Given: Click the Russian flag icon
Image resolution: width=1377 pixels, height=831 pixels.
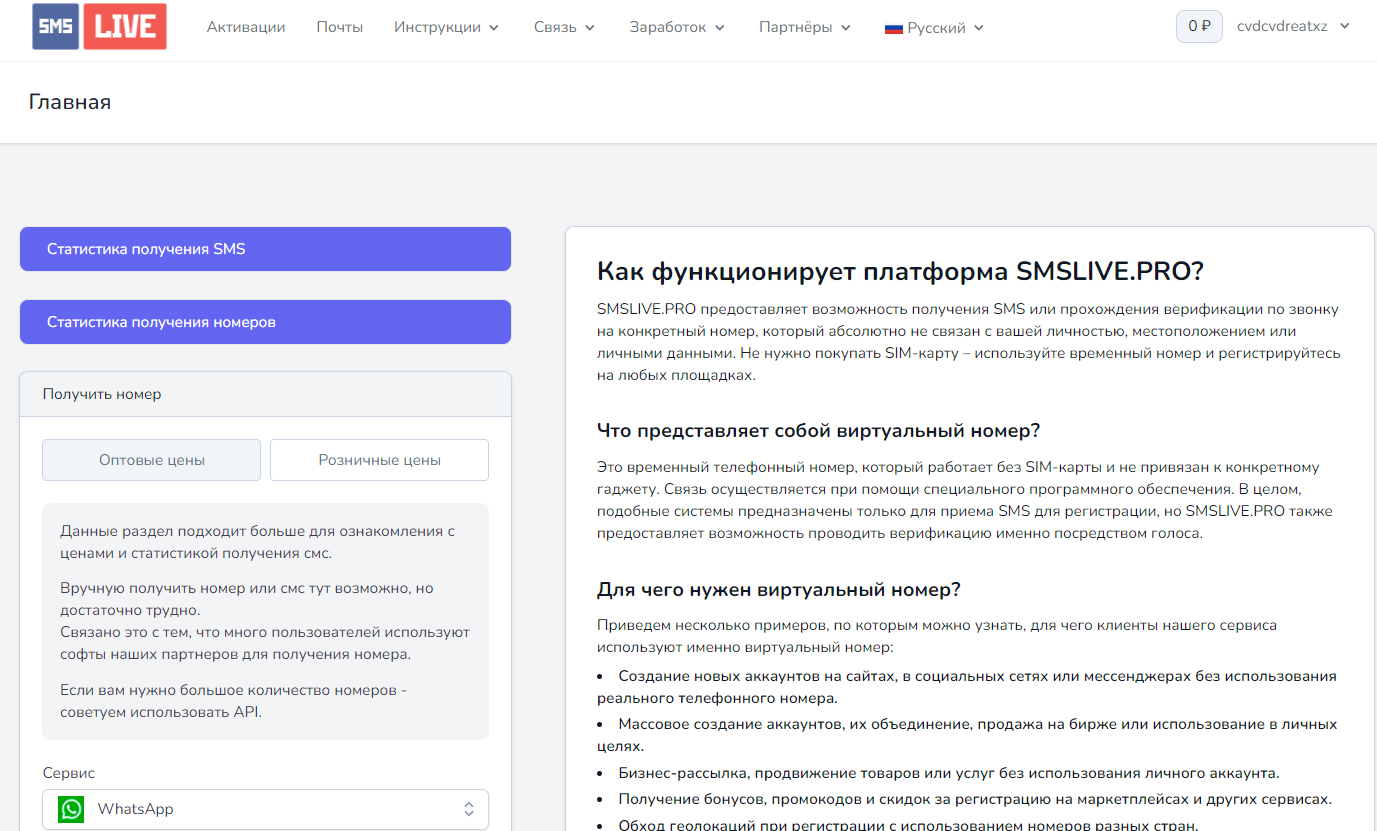Looking at the screenshot, I should (894, 28).
